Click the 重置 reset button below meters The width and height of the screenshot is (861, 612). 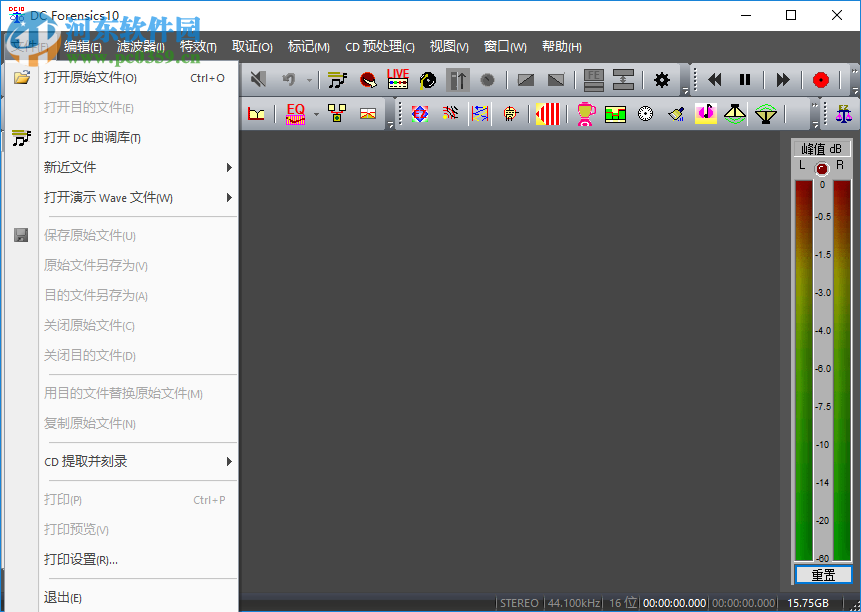(823, 575)
